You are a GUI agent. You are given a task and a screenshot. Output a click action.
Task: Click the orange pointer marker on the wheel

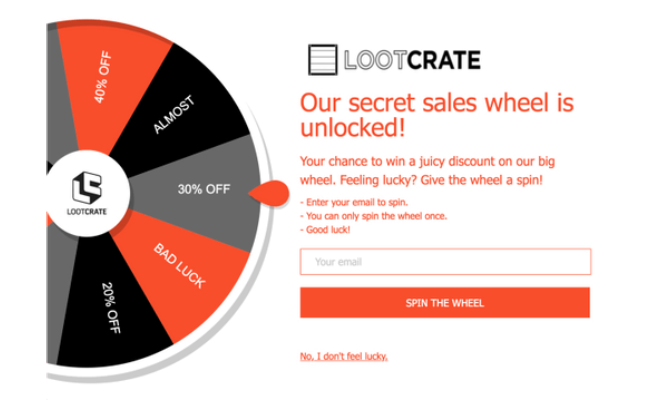pos(269,193)
